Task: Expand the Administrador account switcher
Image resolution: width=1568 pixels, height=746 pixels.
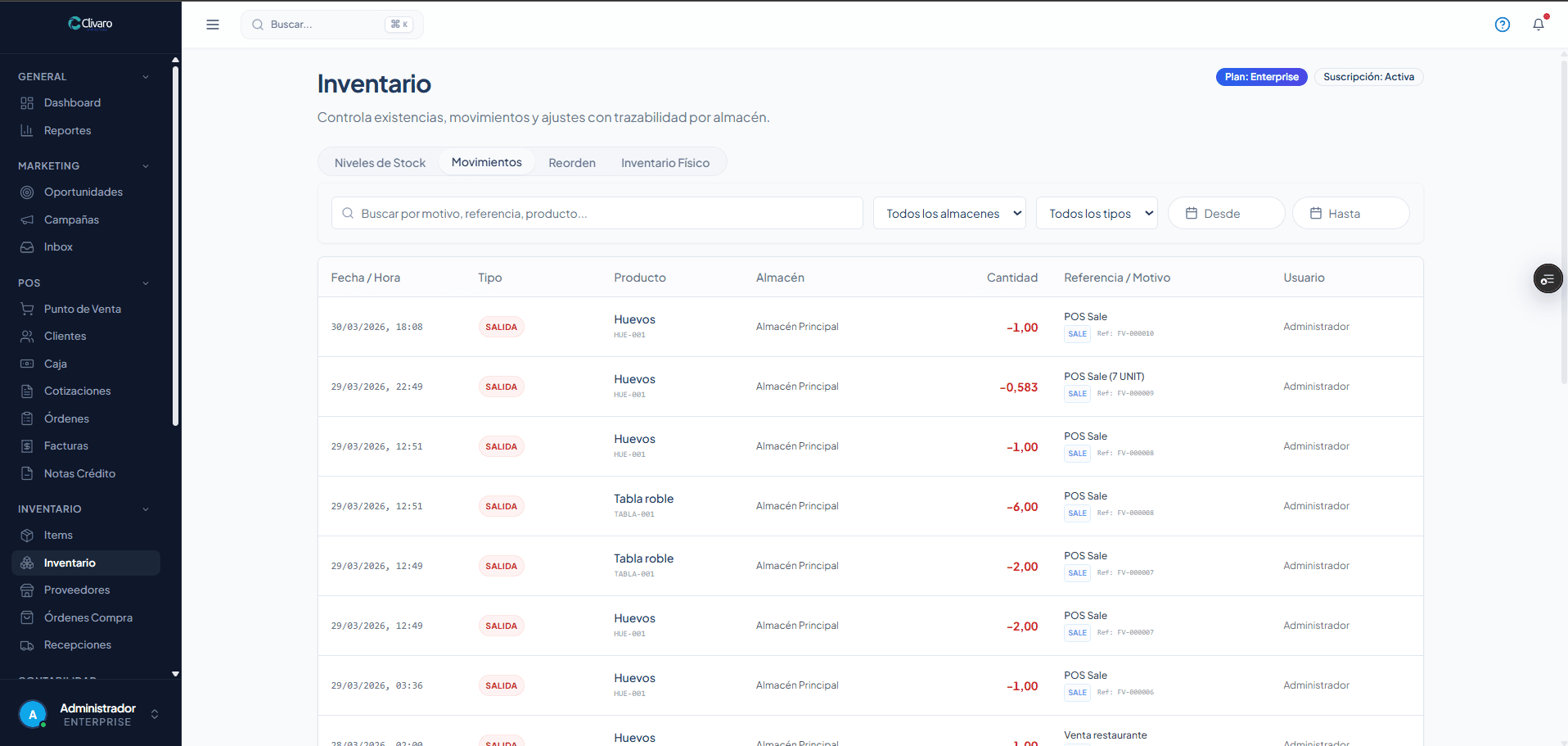Action: coord(155,714)
